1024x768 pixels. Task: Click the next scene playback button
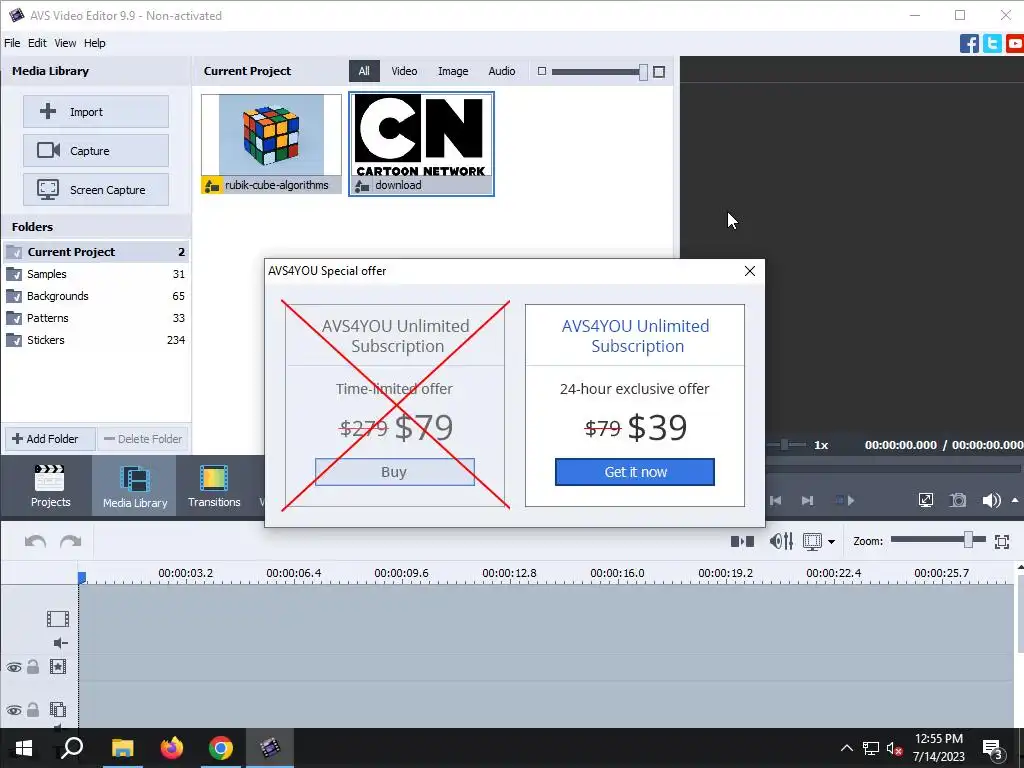[845, 501]
